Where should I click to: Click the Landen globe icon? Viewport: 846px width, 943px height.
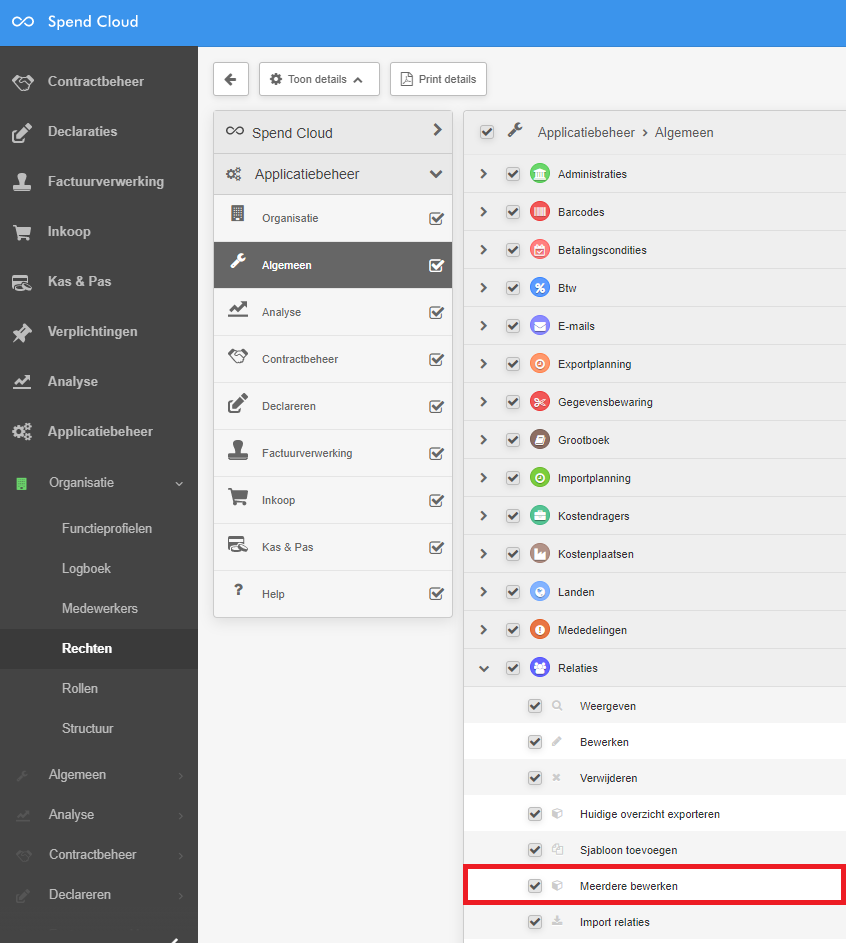pyautogui.click(x=540, y=592)
